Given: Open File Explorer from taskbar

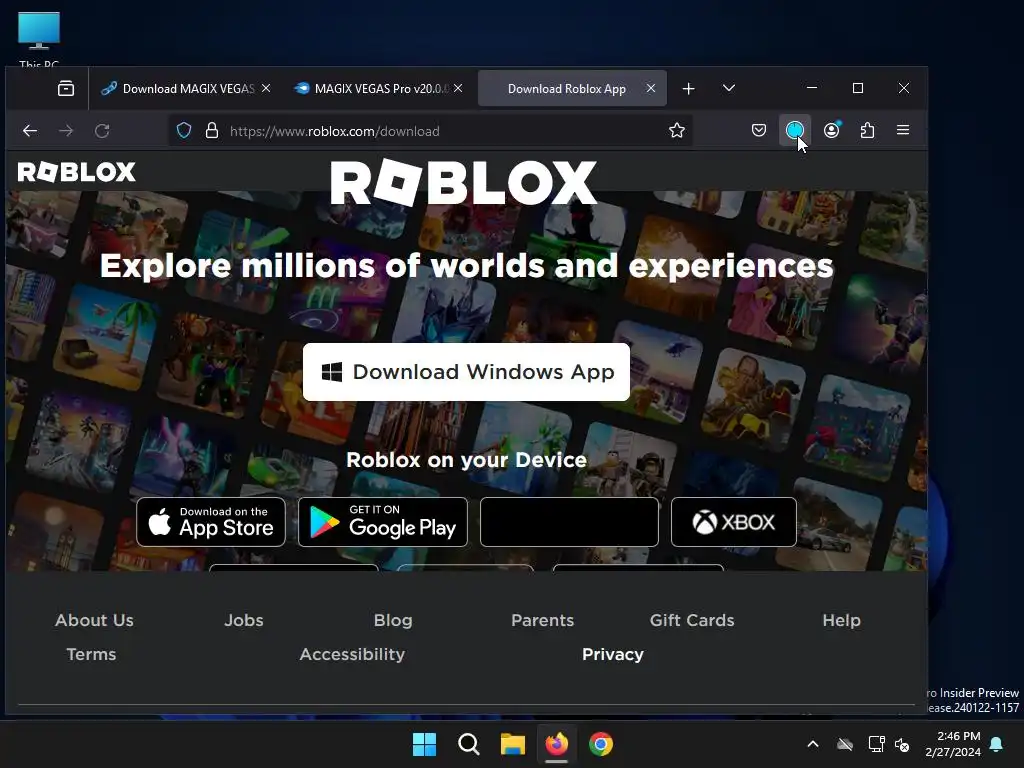Looking at the screenshot, I should point(513,744).
